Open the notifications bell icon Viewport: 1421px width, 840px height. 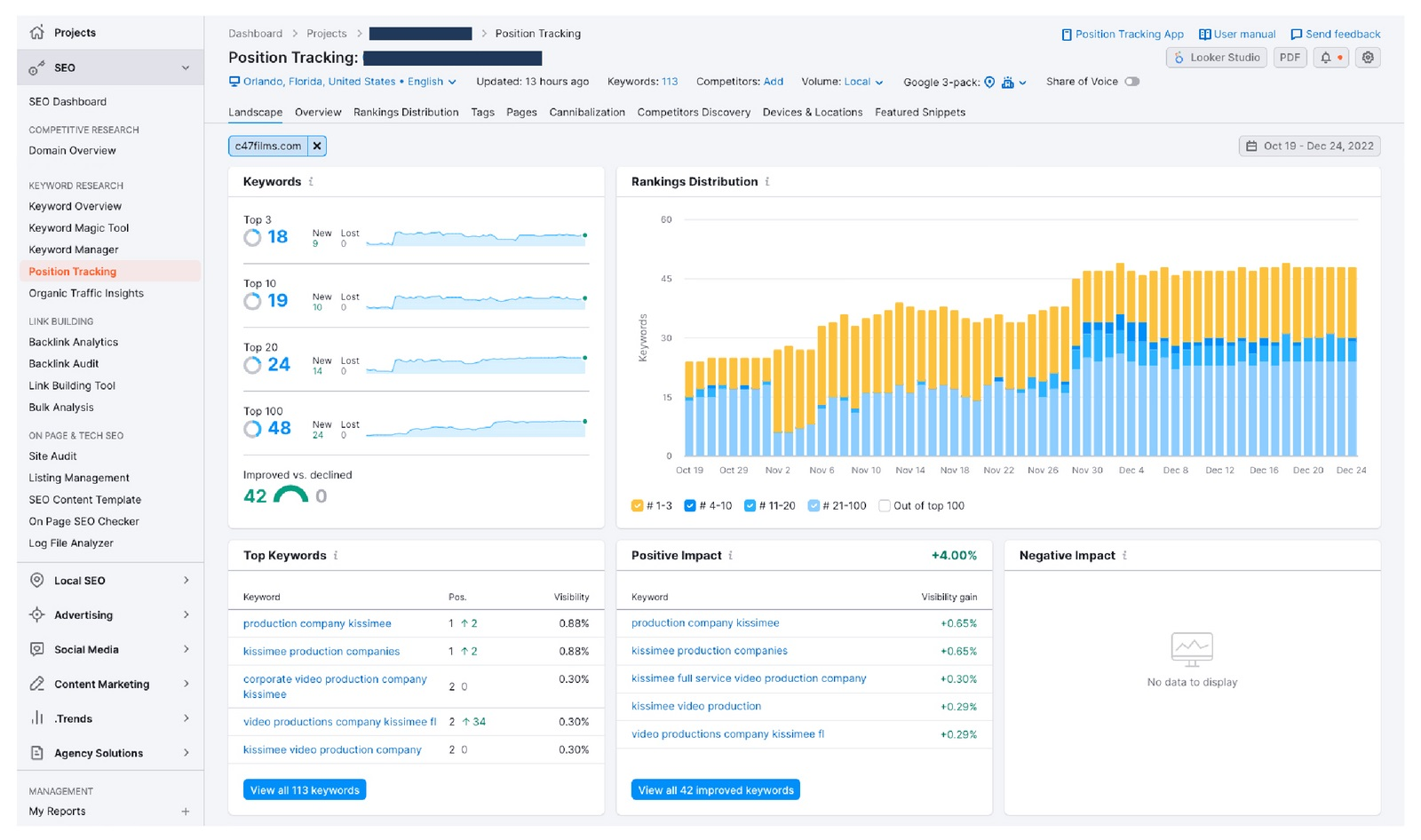click(x=1326, y=58)
